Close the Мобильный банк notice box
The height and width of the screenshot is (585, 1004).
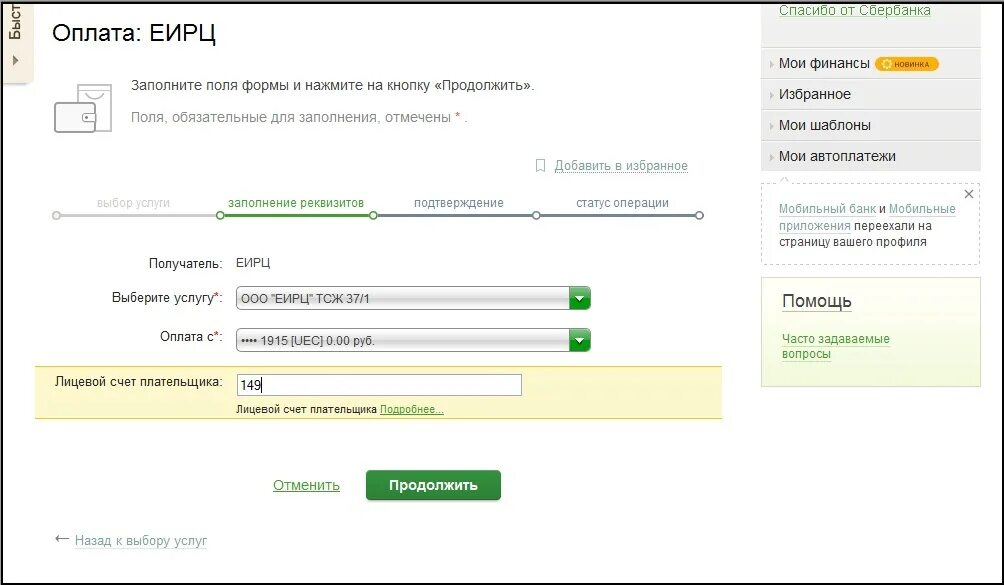(969, 194)
